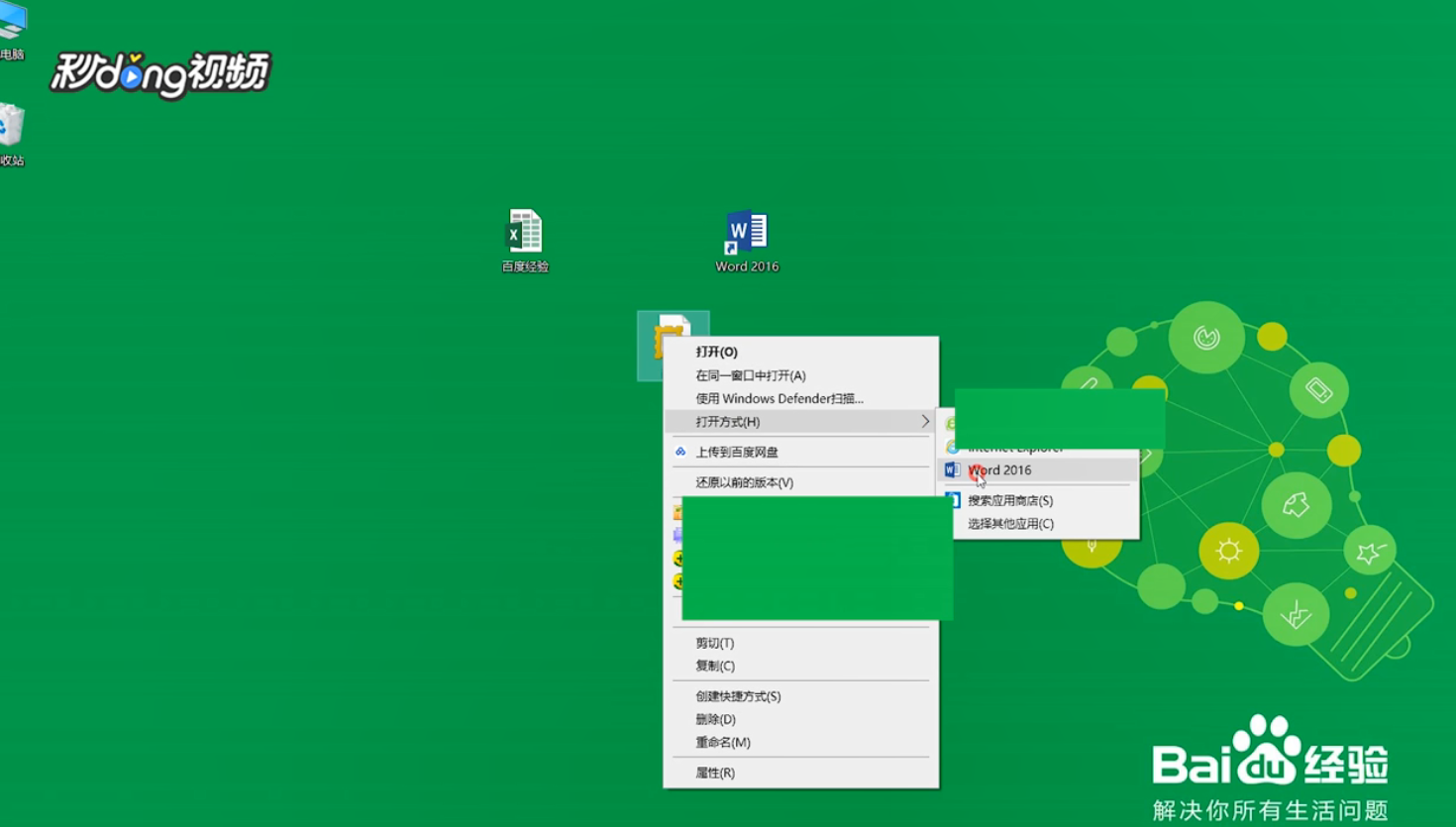The width and height of the screenshot is (1456, 827).
Task: Choose 选择其他应用(C) in submenu
Action: (x=1037, y=523)
